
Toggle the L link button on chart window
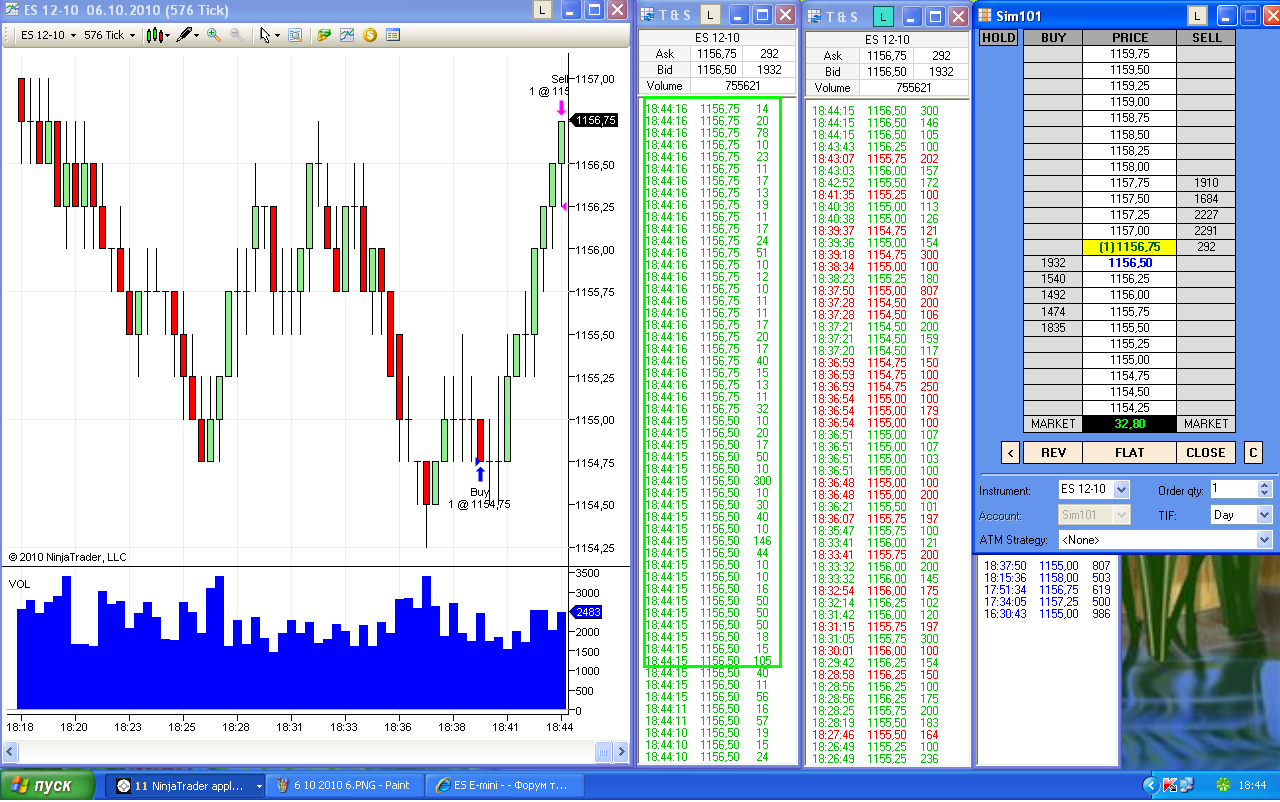pyautogui.click(x=542, y=11)
